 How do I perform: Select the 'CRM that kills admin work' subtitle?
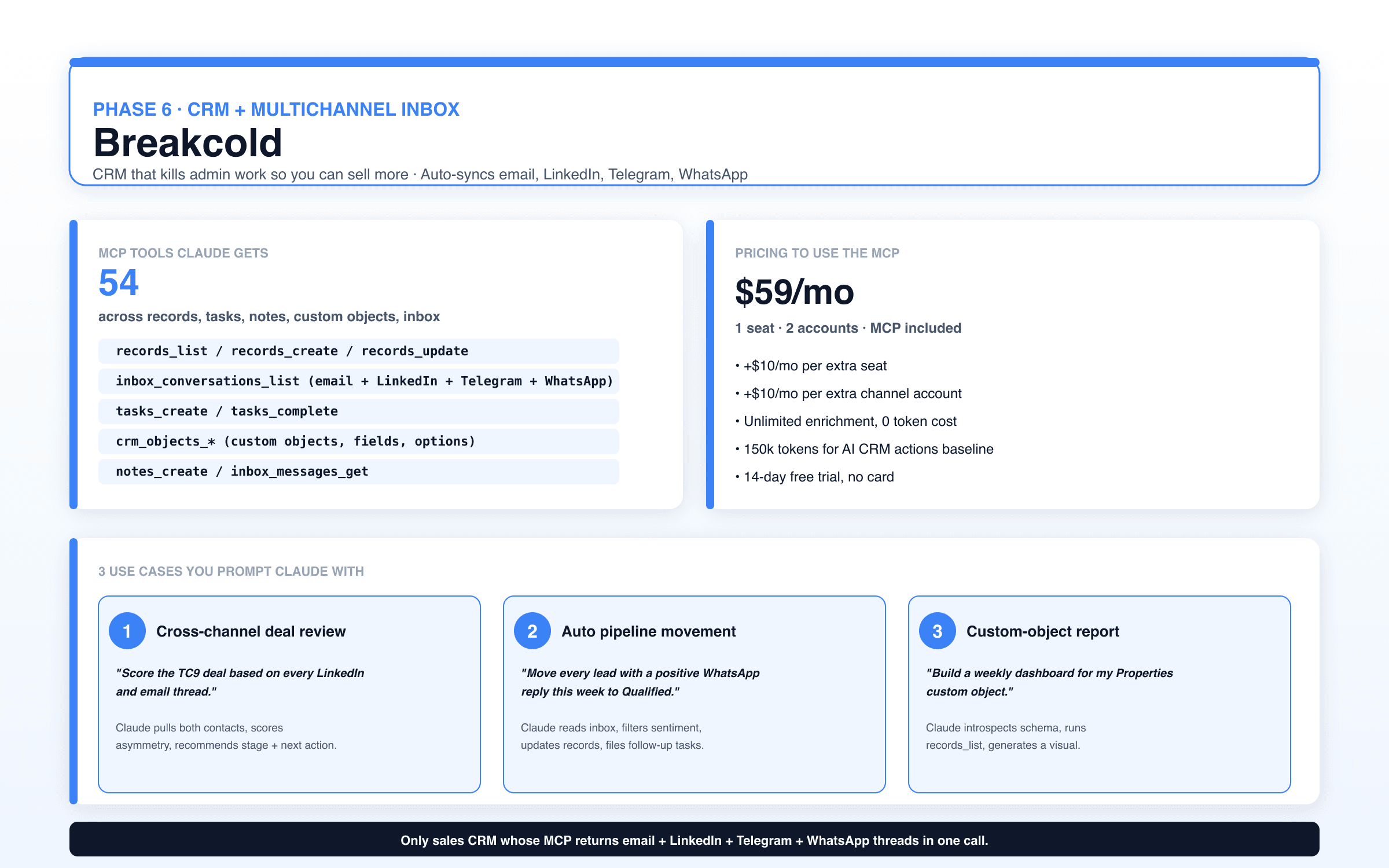[420, 174]
